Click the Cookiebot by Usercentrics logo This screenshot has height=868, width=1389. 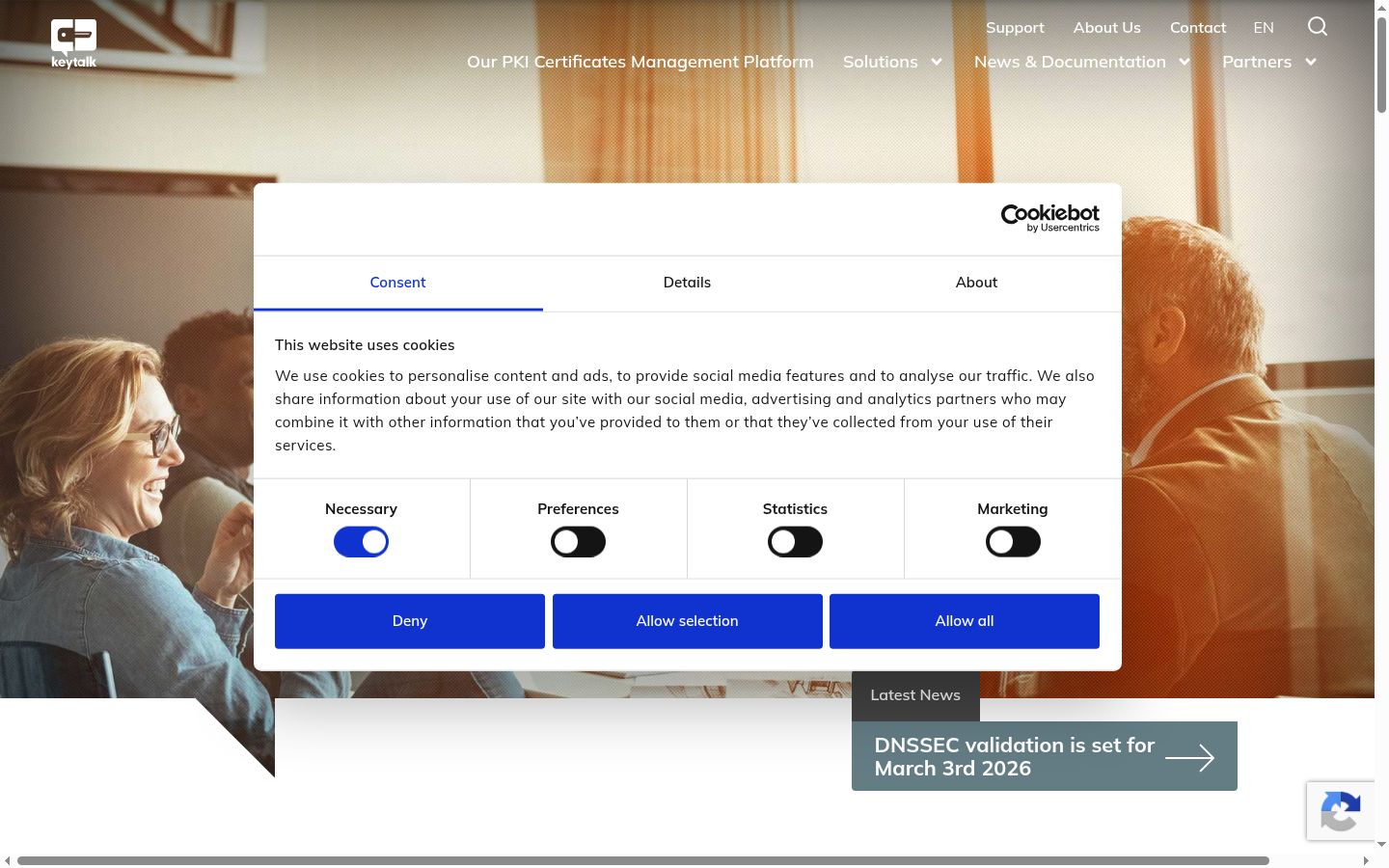pos(1049,218)
